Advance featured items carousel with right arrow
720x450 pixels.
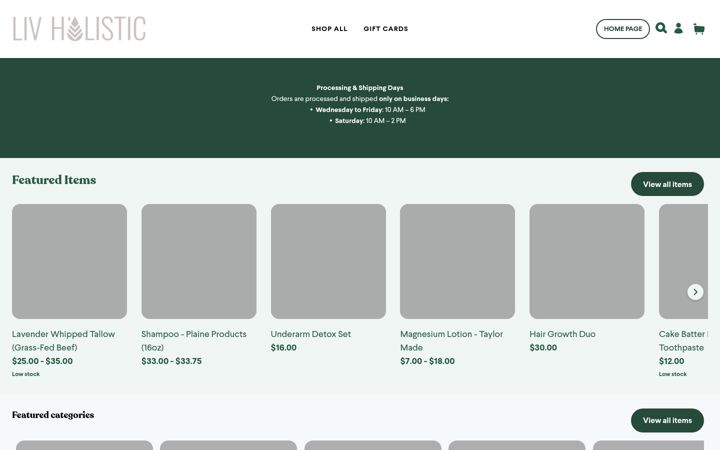(695, 292)
